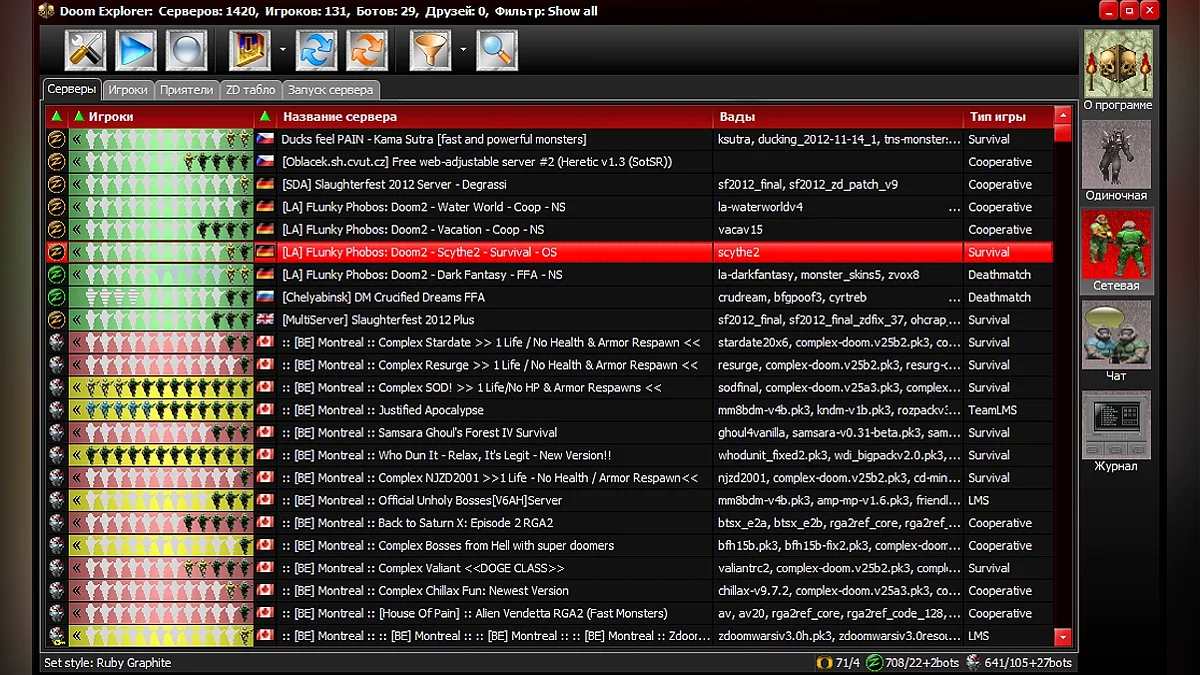
Task: Click the blue refresh arrows icon
Action: (x=317, y=50)
